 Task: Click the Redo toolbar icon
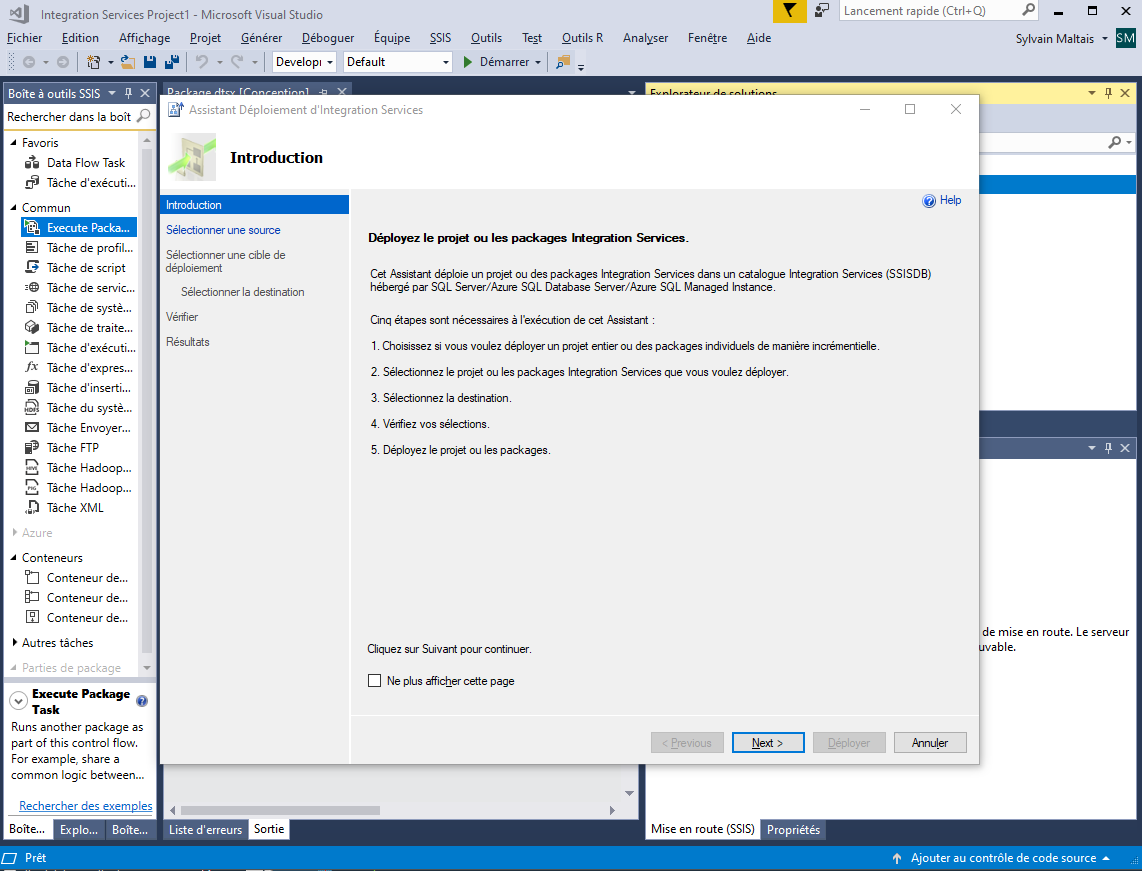point(237,63)
